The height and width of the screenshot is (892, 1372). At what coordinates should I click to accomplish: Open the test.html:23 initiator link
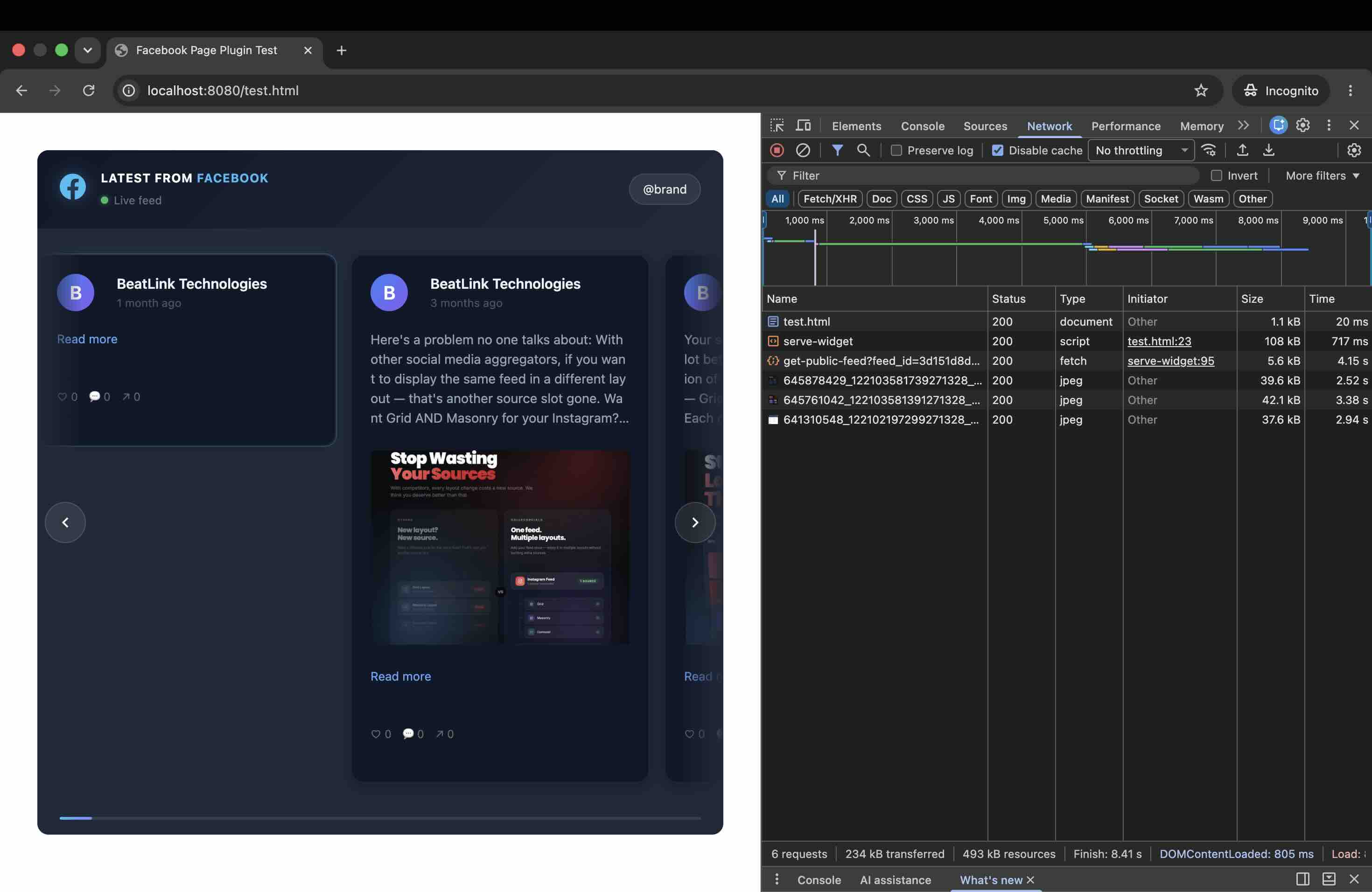pos(1159,341)
